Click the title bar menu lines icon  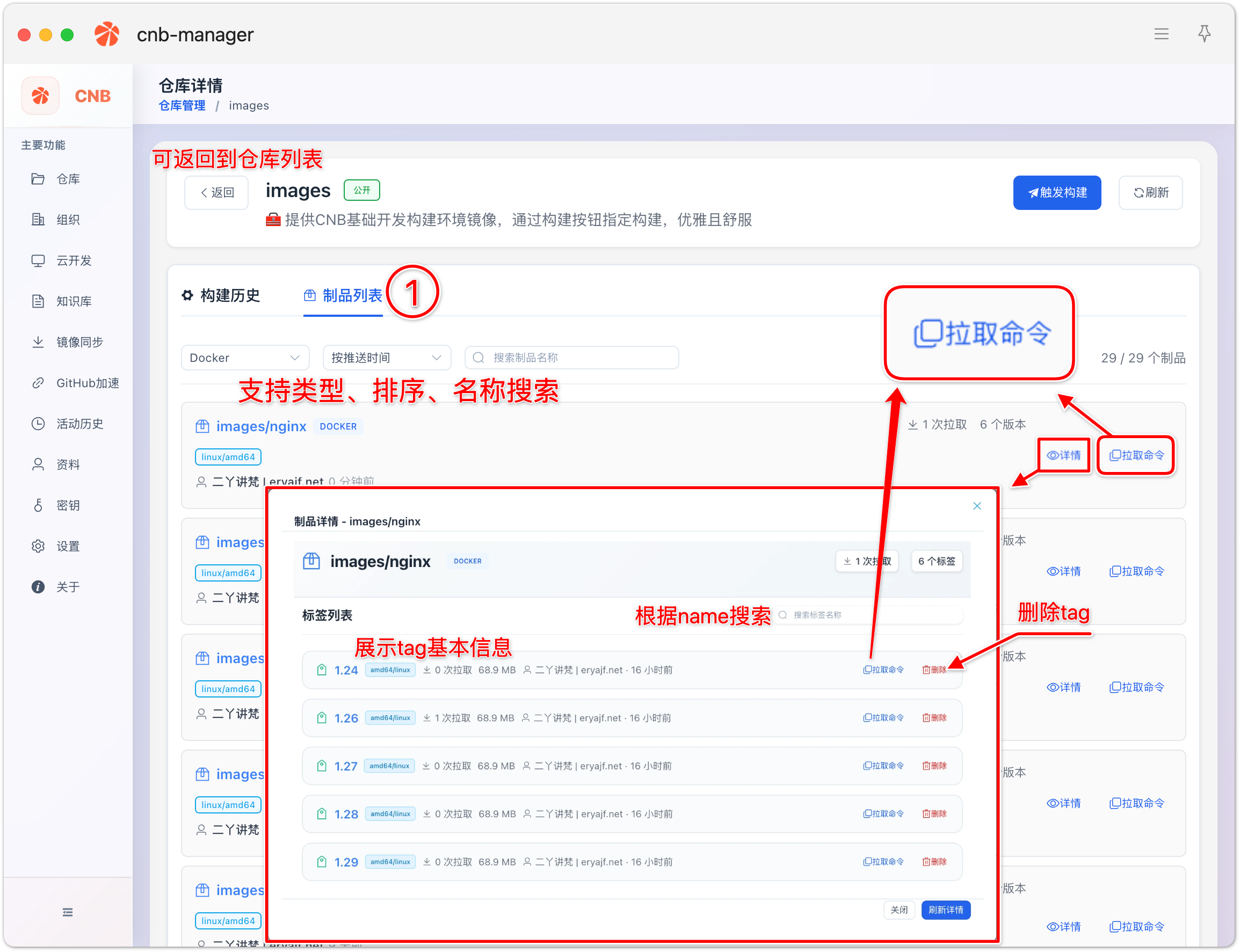1161,34
